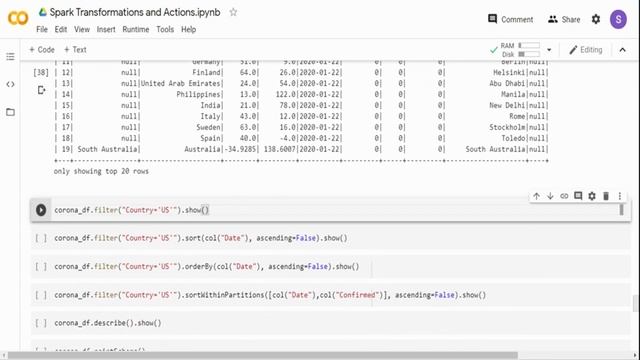The height and width of the screenshot is (360, 640).
Task: Clear output icon of cell 38
Action: tap(41, 90)
